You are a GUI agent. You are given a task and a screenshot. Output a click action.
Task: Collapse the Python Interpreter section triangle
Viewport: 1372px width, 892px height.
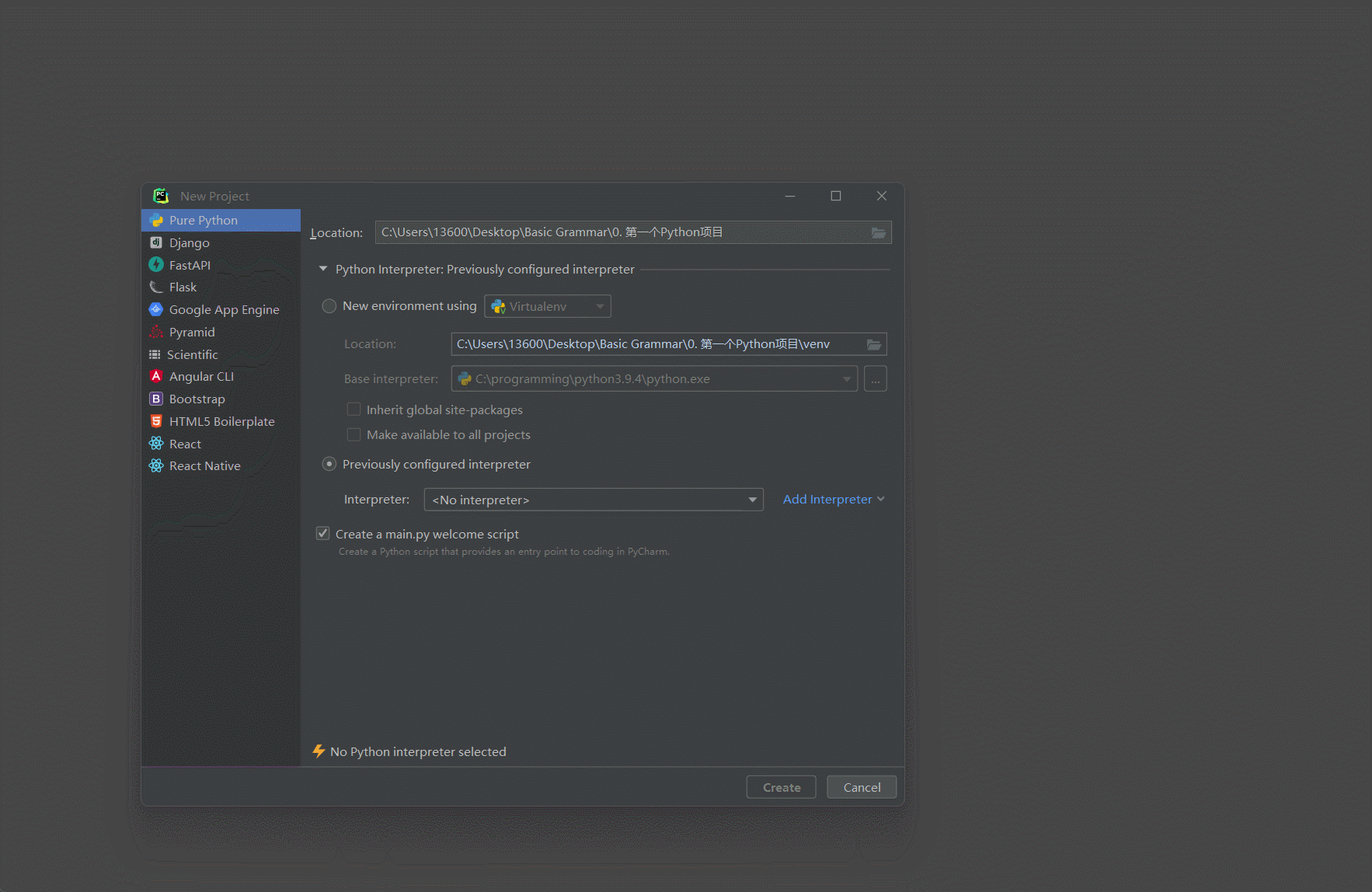click(x=323, y=269)
